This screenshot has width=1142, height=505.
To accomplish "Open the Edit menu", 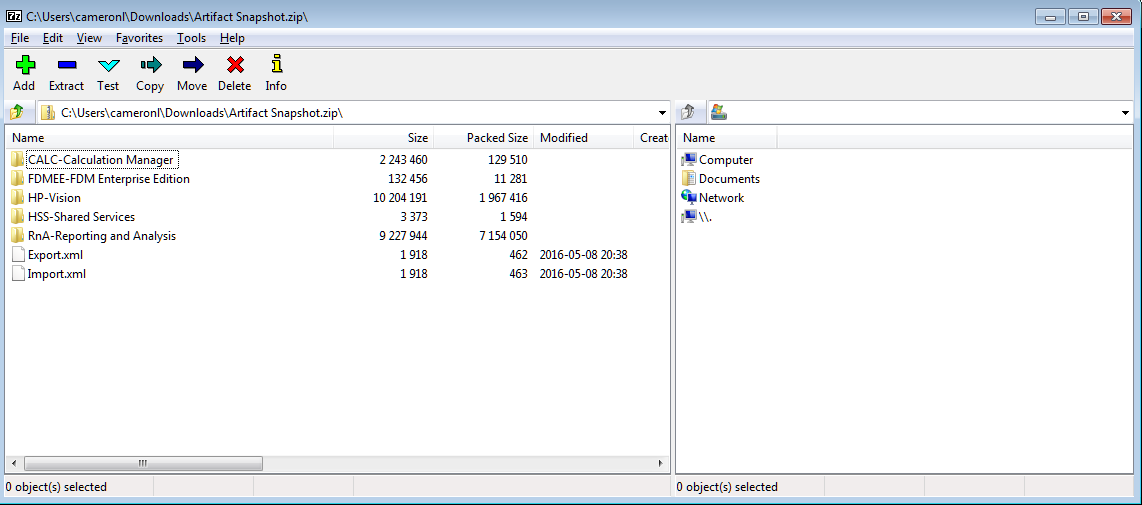I will point(52,38).
